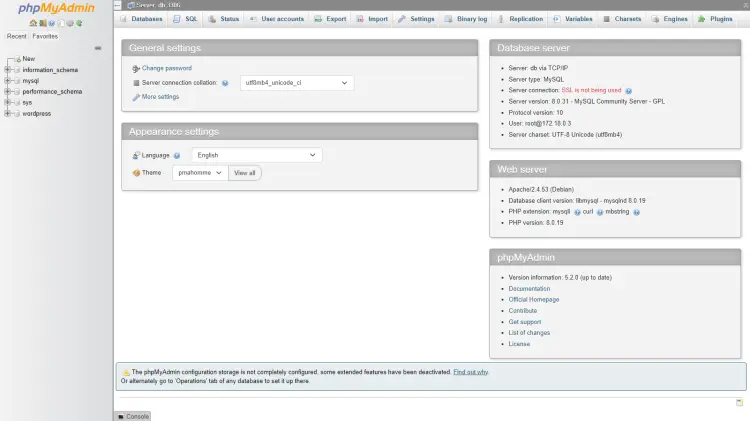The width and height of the screenshot is (750, 421).
Task: Open the Plugins tab
Action: click(x=716, y=19)
